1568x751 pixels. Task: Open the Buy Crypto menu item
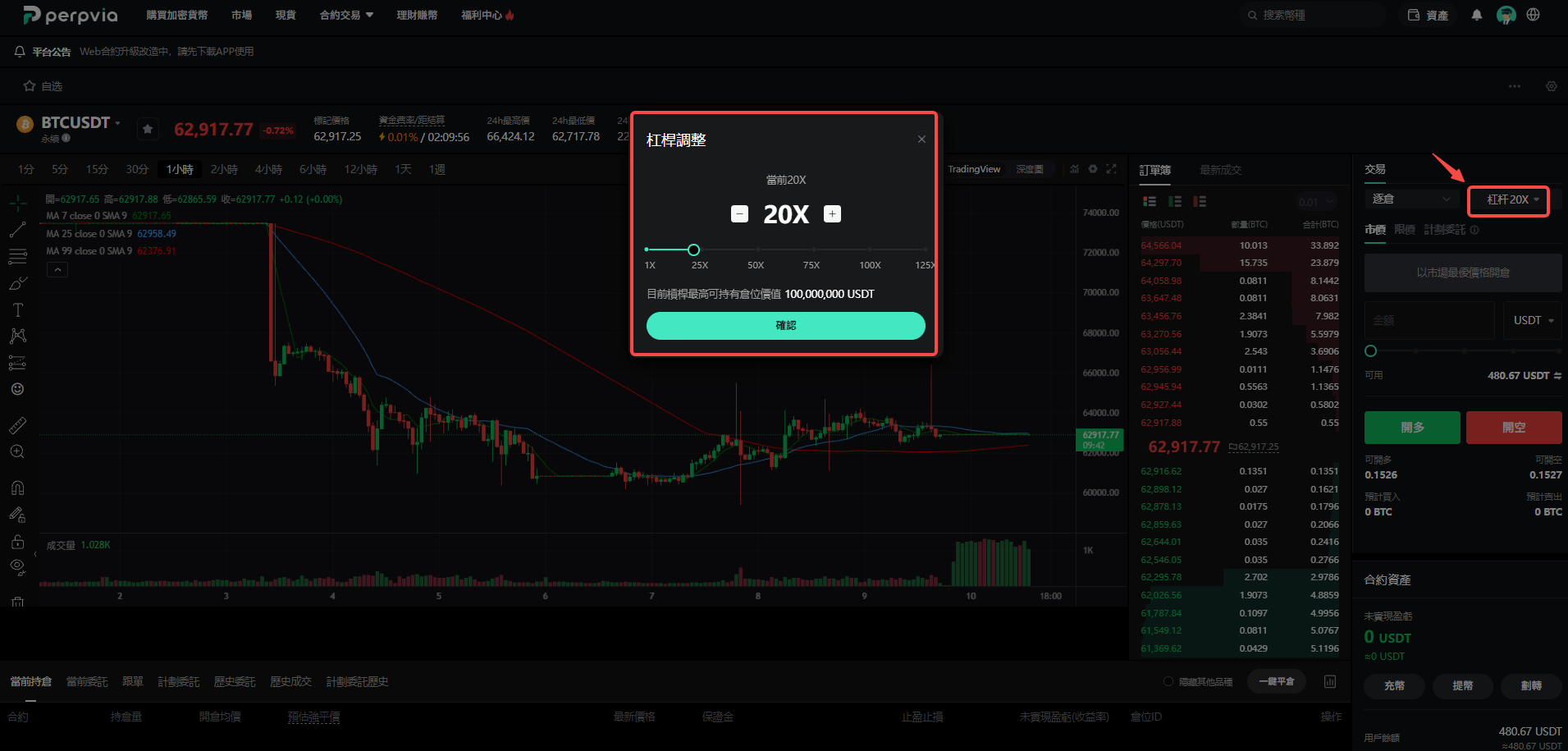tap(176, 15)
